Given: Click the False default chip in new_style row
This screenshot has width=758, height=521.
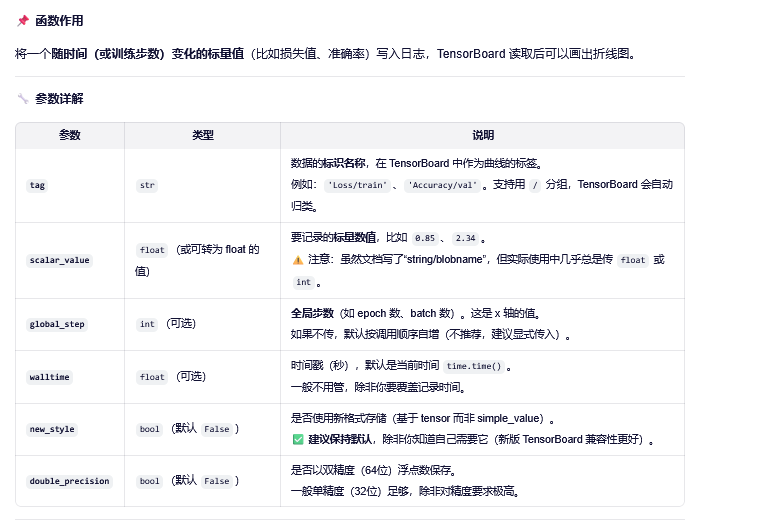Looking at the screenshot, I should coord(217,429).
